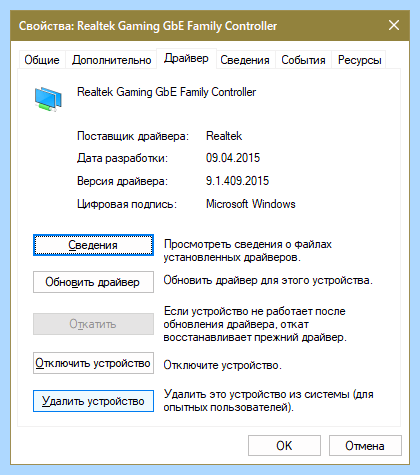This screenshot has height=475, width=420.
Task: Click the Поставщик драйвера label
Action: coord(133,136)
